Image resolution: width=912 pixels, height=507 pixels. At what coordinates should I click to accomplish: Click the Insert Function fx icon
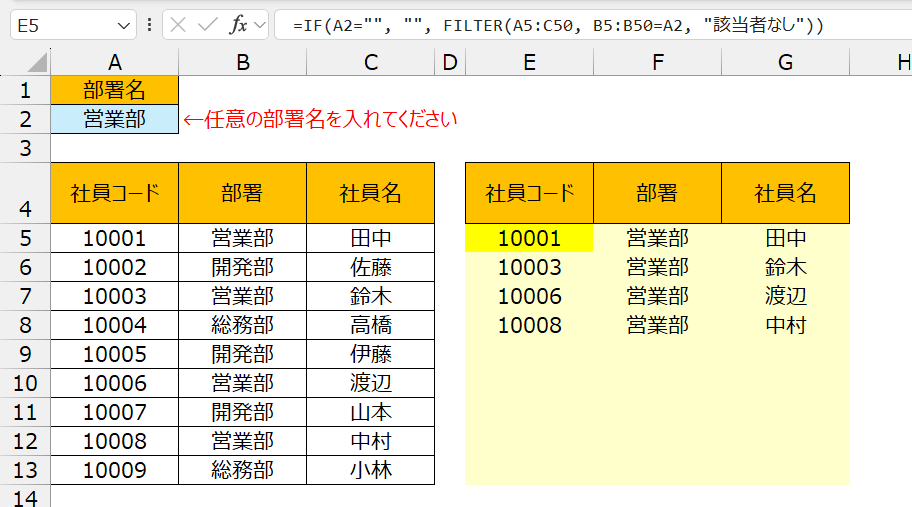(238, 25)
